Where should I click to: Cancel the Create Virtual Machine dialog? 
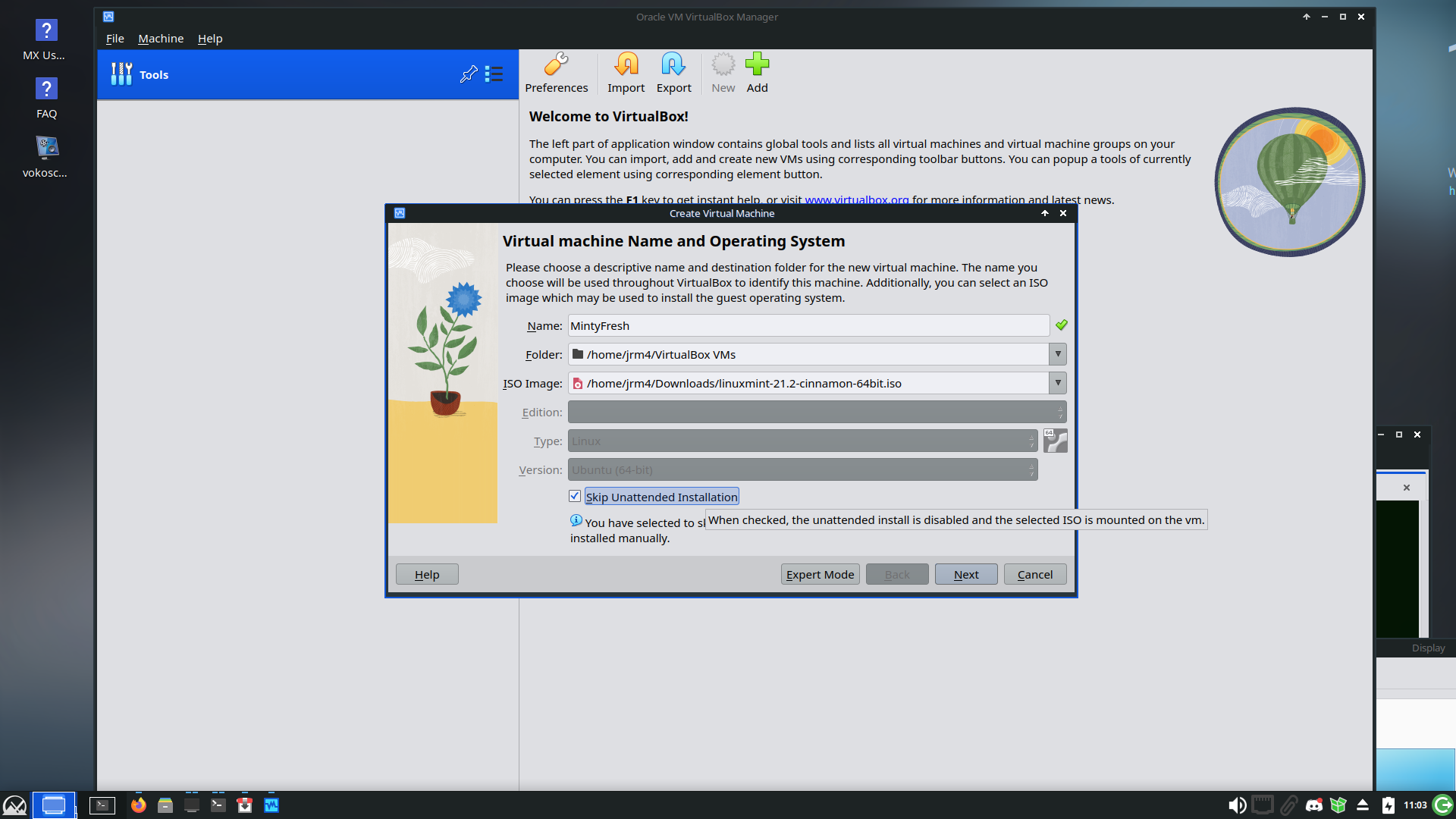(1035, 574)
